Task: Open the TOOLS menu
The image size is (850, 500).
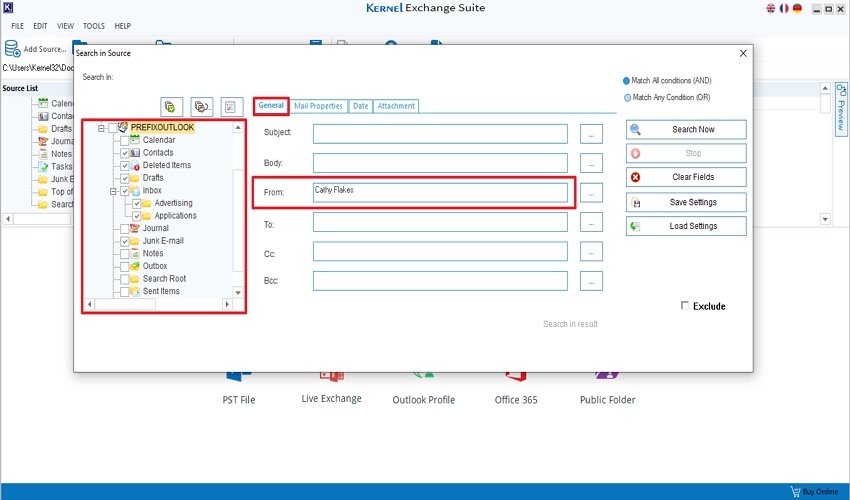Action: [x=94, y=26]
